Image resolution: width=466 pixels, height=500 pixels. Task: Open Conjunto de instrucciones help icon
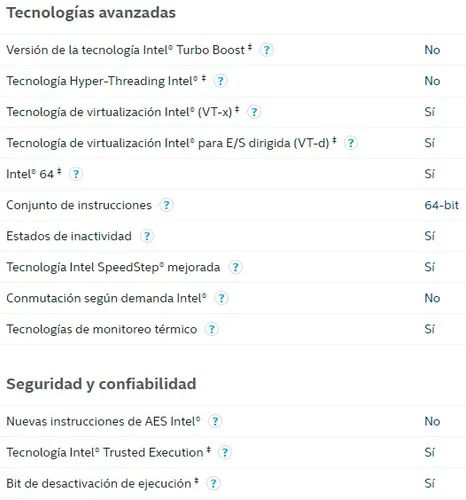166,205
